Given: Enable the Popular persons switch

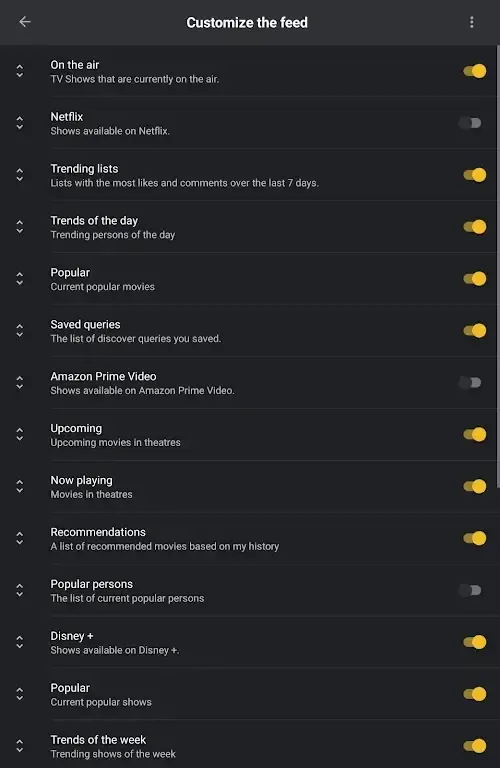Looking at the screenshot, I should point(471,590).
